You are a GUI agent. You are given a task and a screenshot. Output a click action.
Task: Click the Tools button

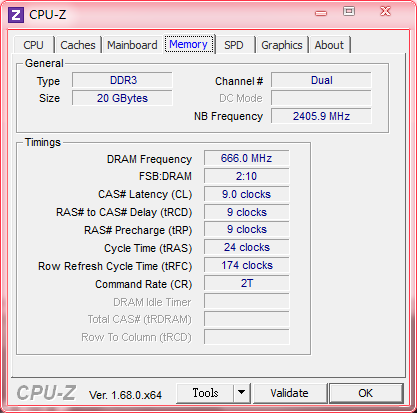click(205, 393)
